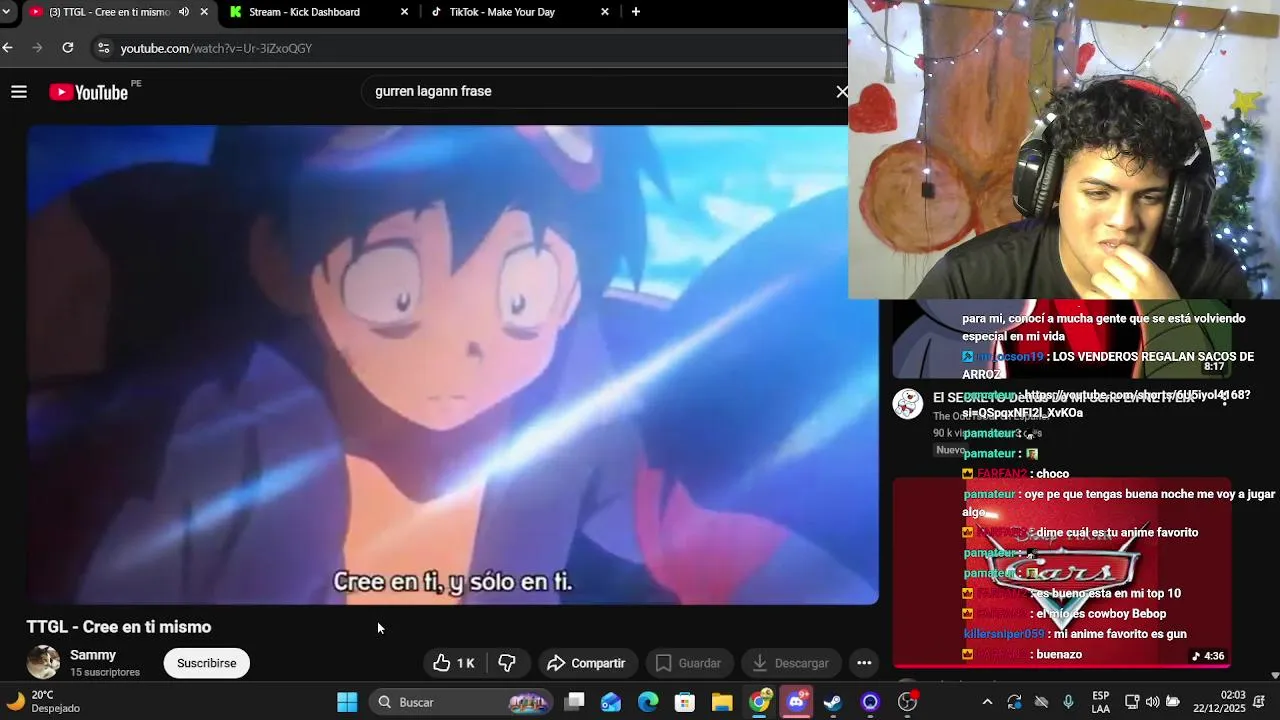Open Discord from the taskbar
Screen dimensions: 1280x720
coord(797,702)
